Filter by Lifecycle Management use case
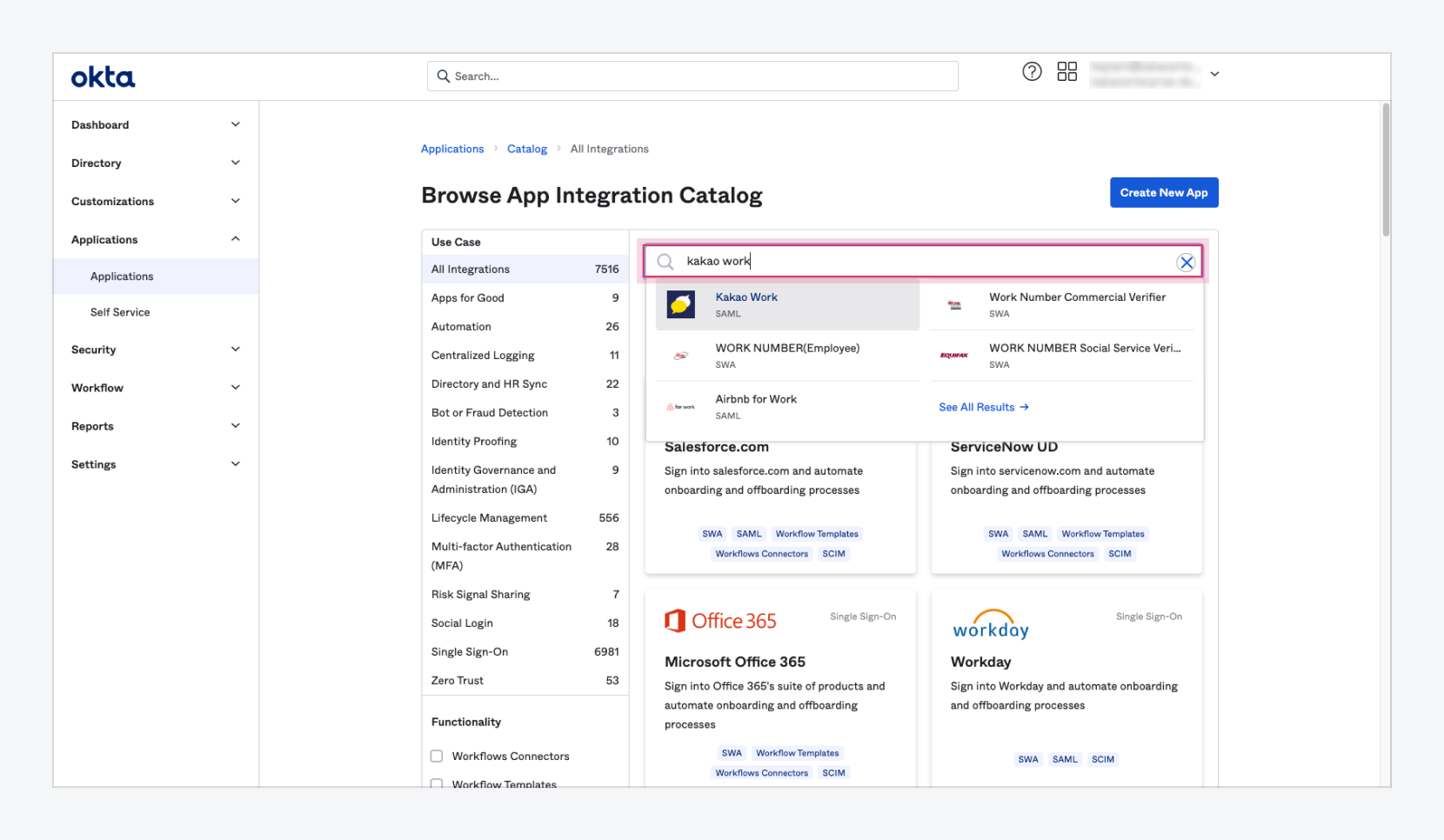This screenshot has height=840, width=1444. (525, 518)
